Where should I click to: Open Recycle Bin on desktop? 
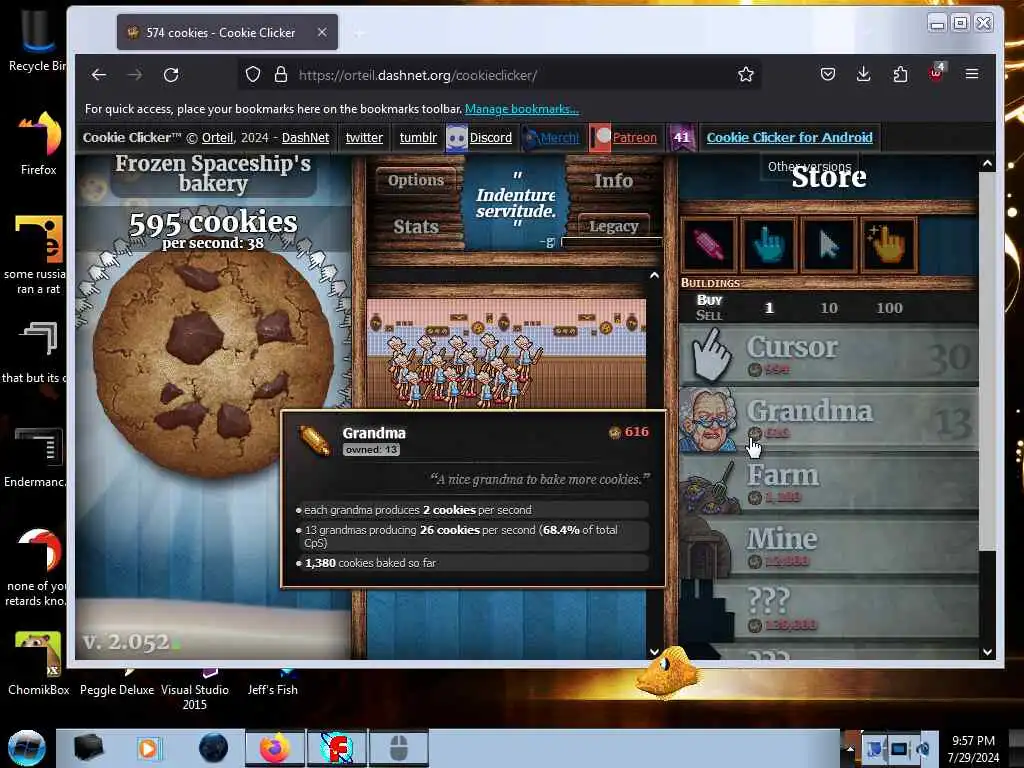pyautogui.click(x=37, y=40)
